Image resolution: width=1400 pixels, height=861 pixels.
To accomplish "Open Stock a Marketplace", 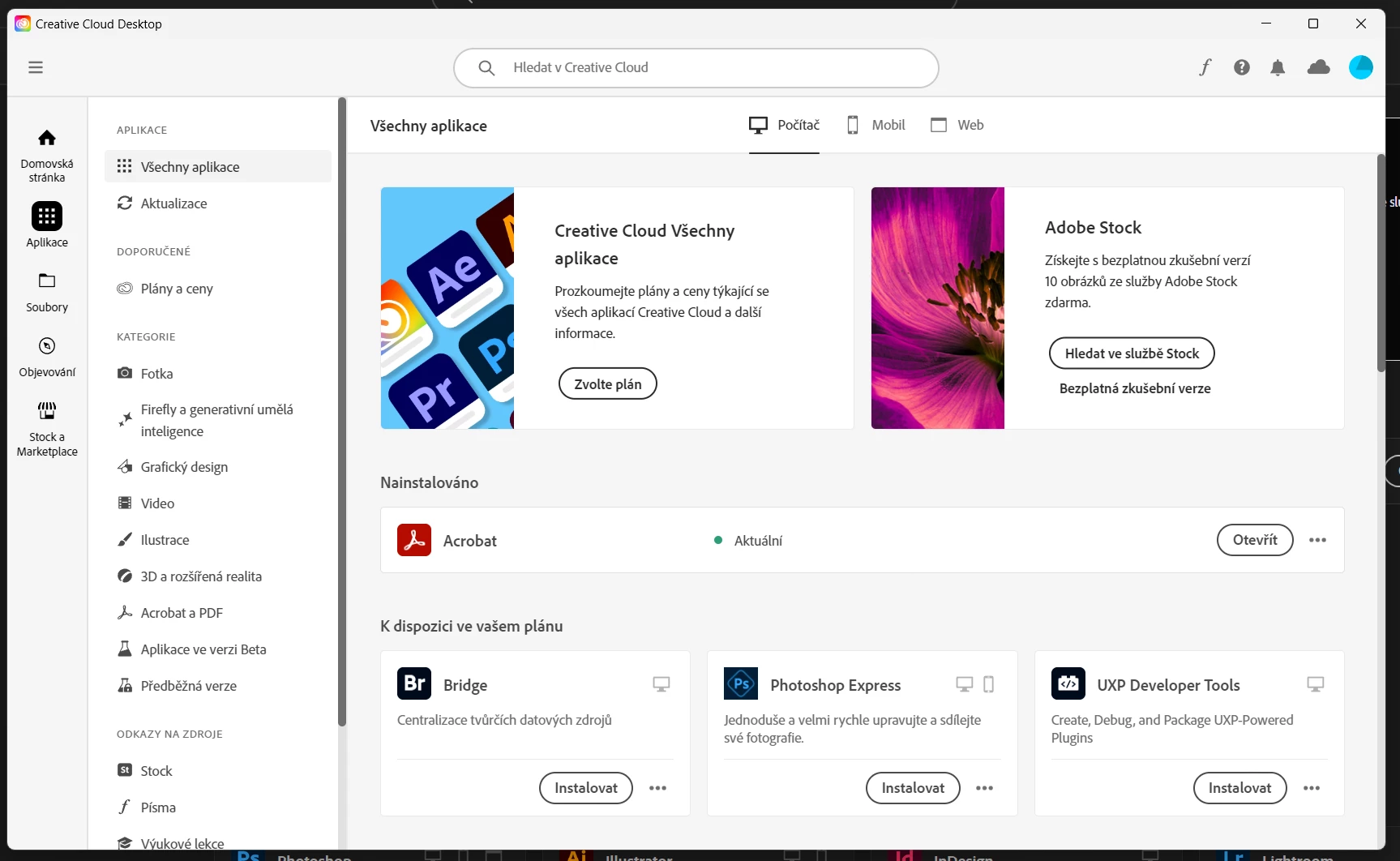I will (x=47, y=430).
